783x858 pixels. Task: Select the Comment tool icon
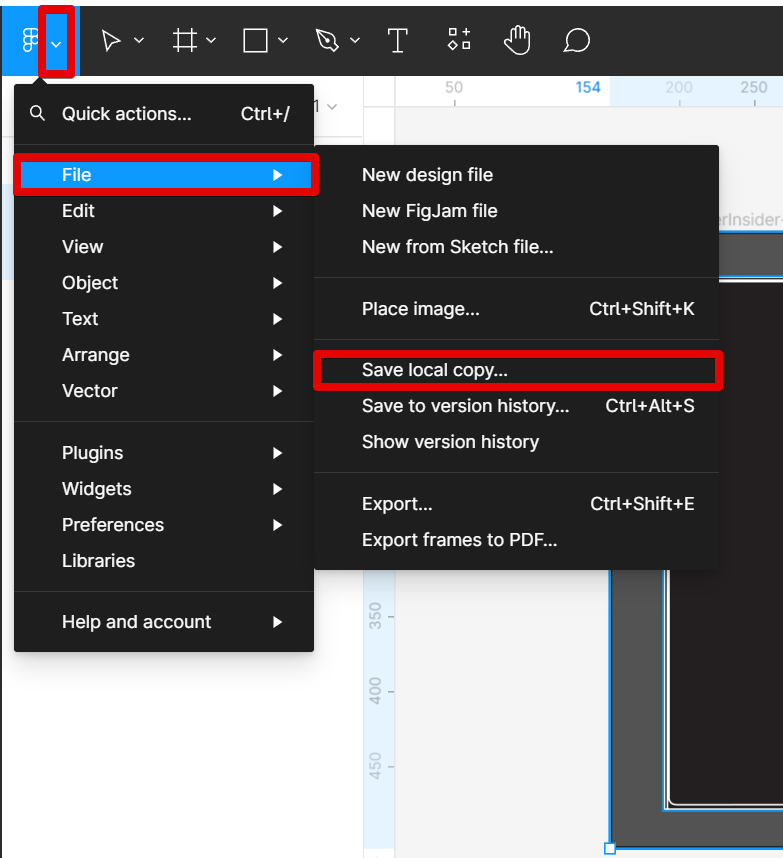click(x=576, y=41)
